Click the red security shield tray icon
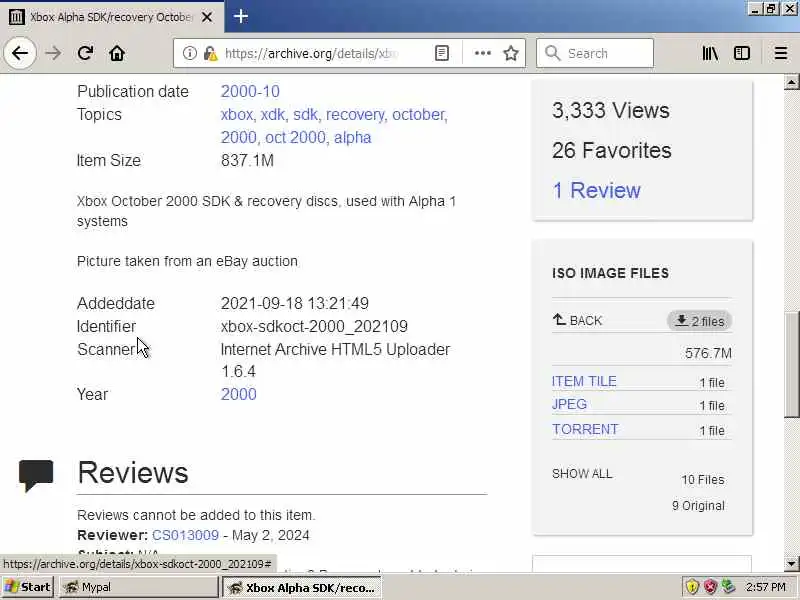This screenshot has width=800, height=600. (x=710, y=587)
